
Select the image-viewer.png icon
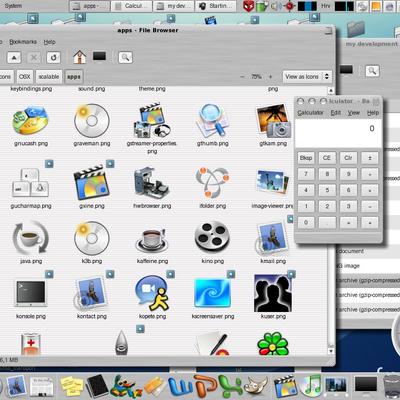point(273,182)
